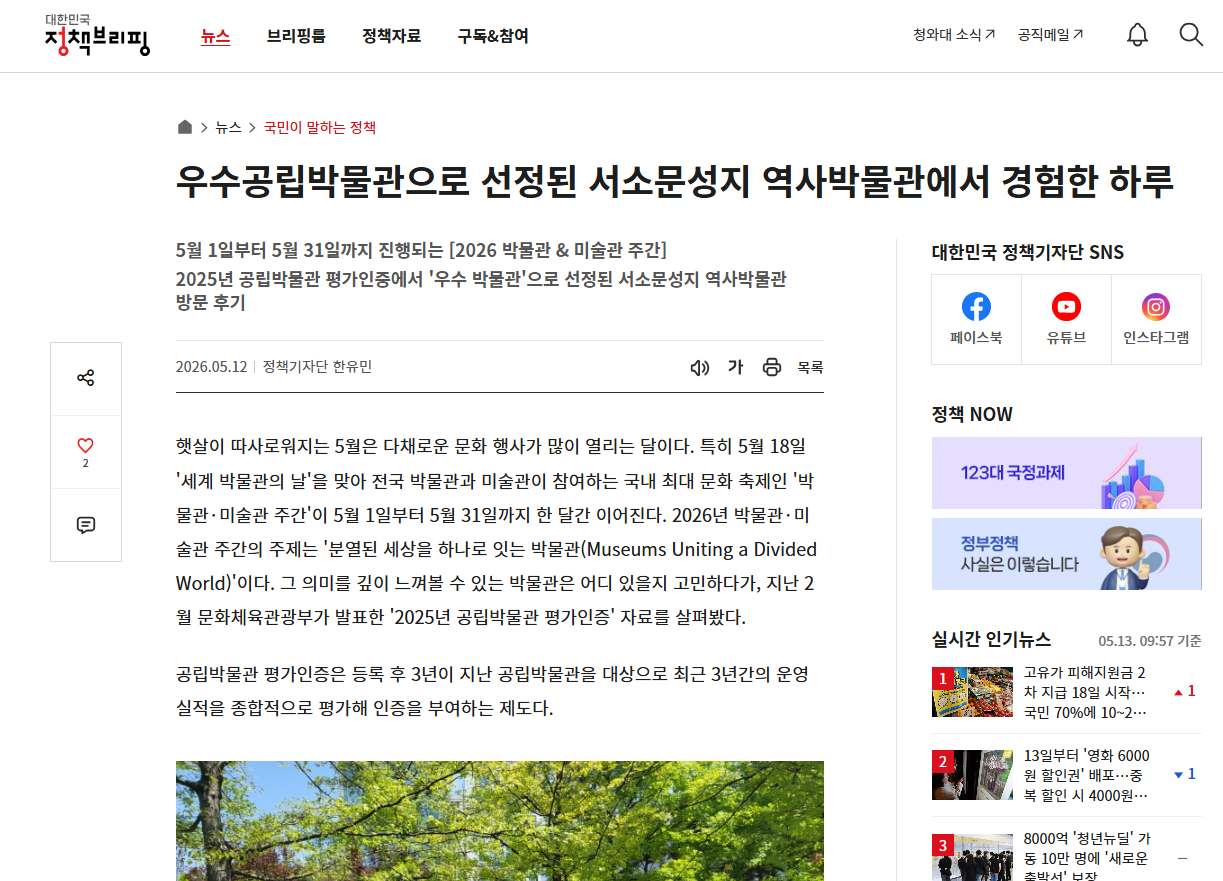1223x881 pixels.
Task: Visit the 공직메일 external link
Action: (x=1050, y=35)
